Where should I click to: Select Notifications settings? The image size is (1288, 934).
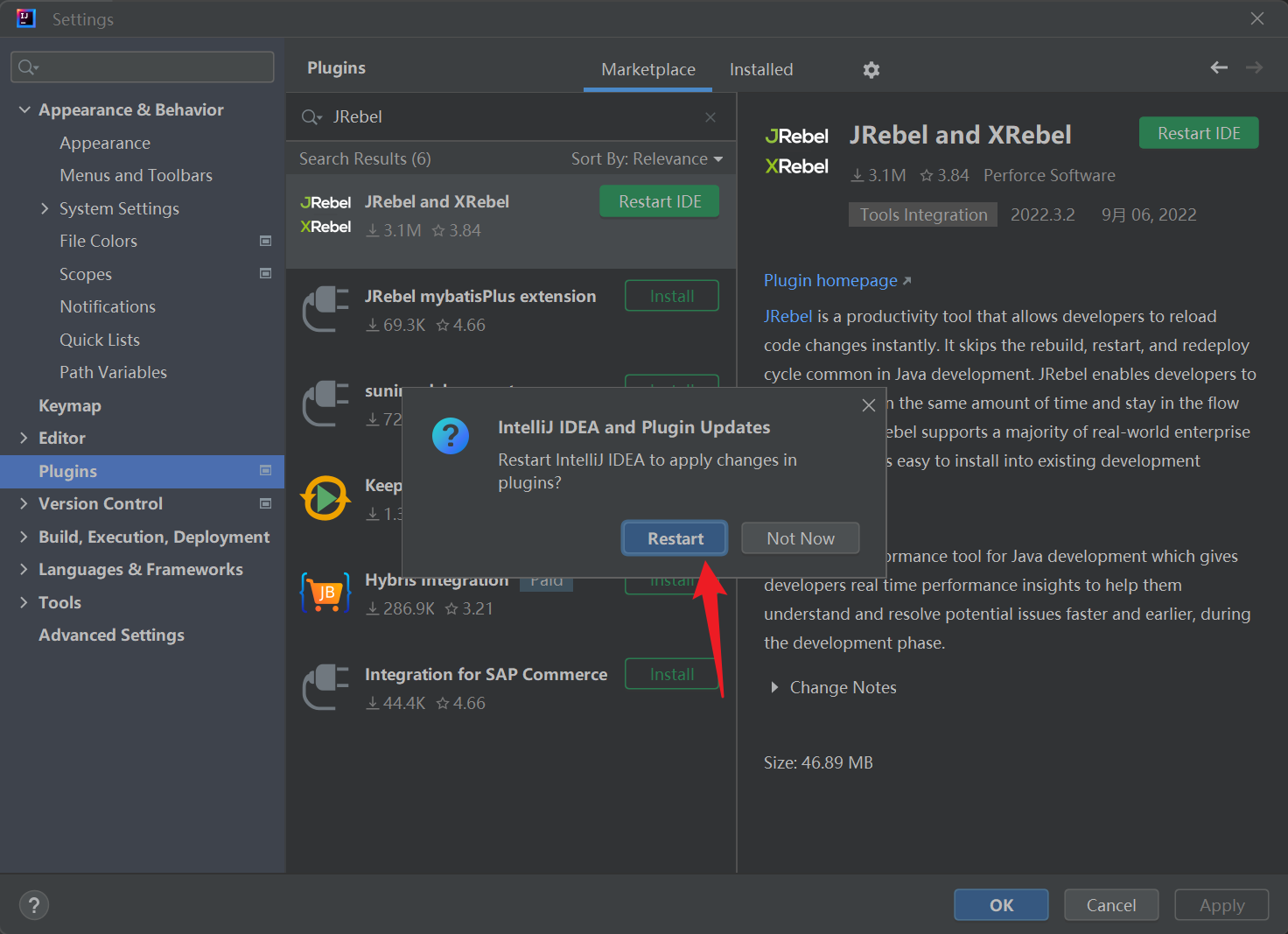[x=108, y=306]
